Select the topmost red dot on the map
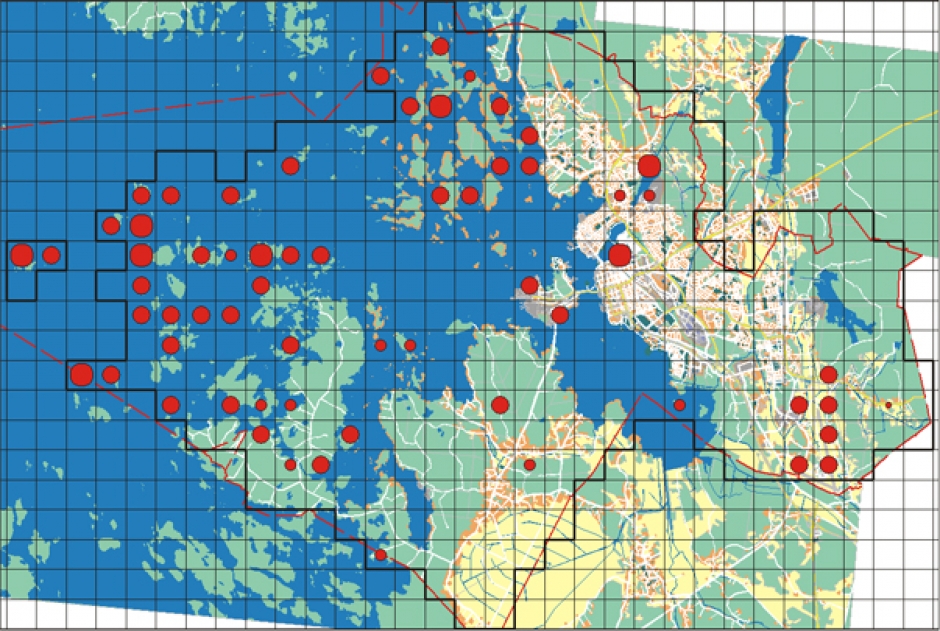The image size is (940, 631). pyautogui.click(x=440, y=46)
